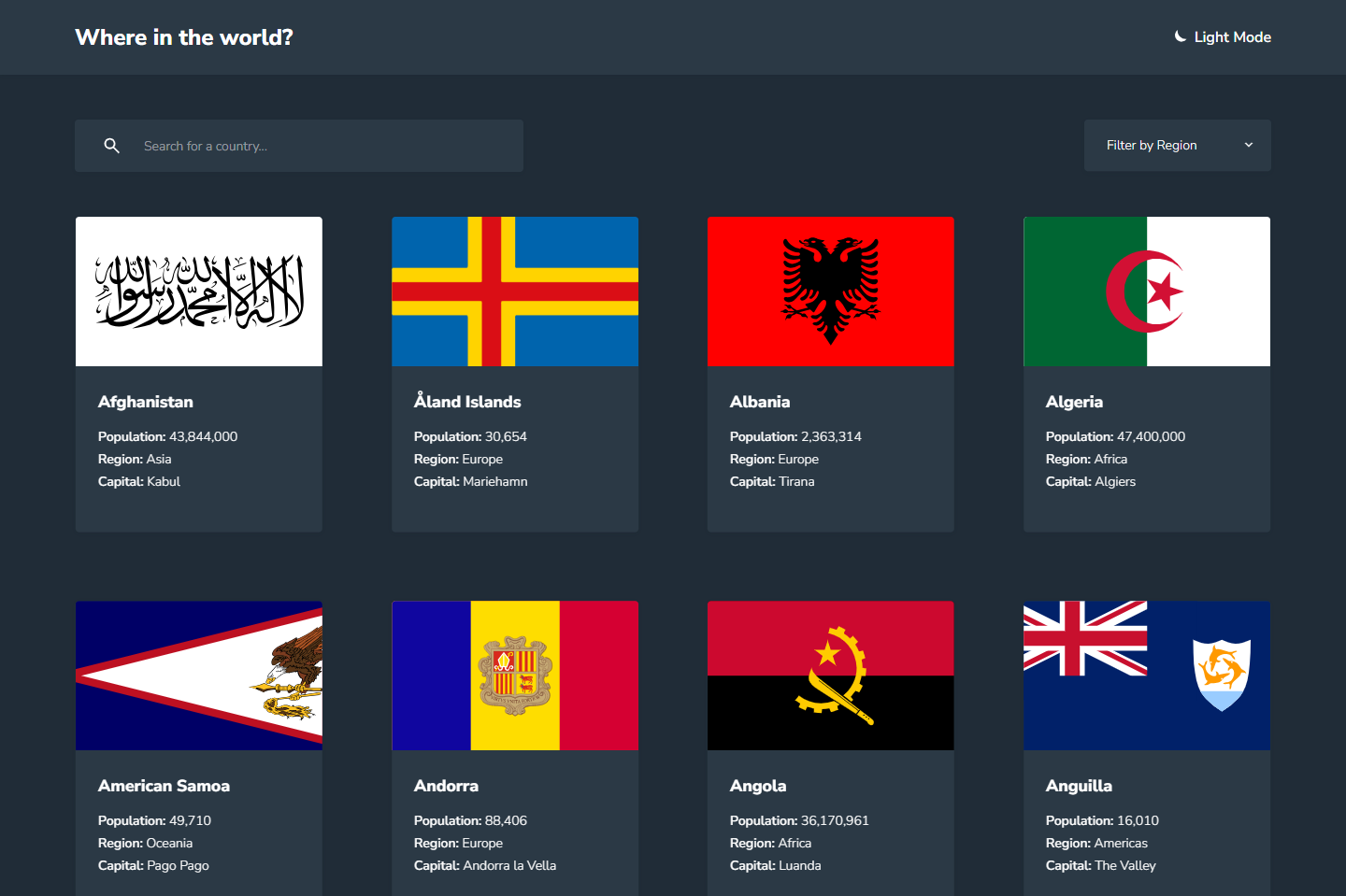
Task: Click Region: Asia text
Action: pyautogui.click(x=135, y=459)
